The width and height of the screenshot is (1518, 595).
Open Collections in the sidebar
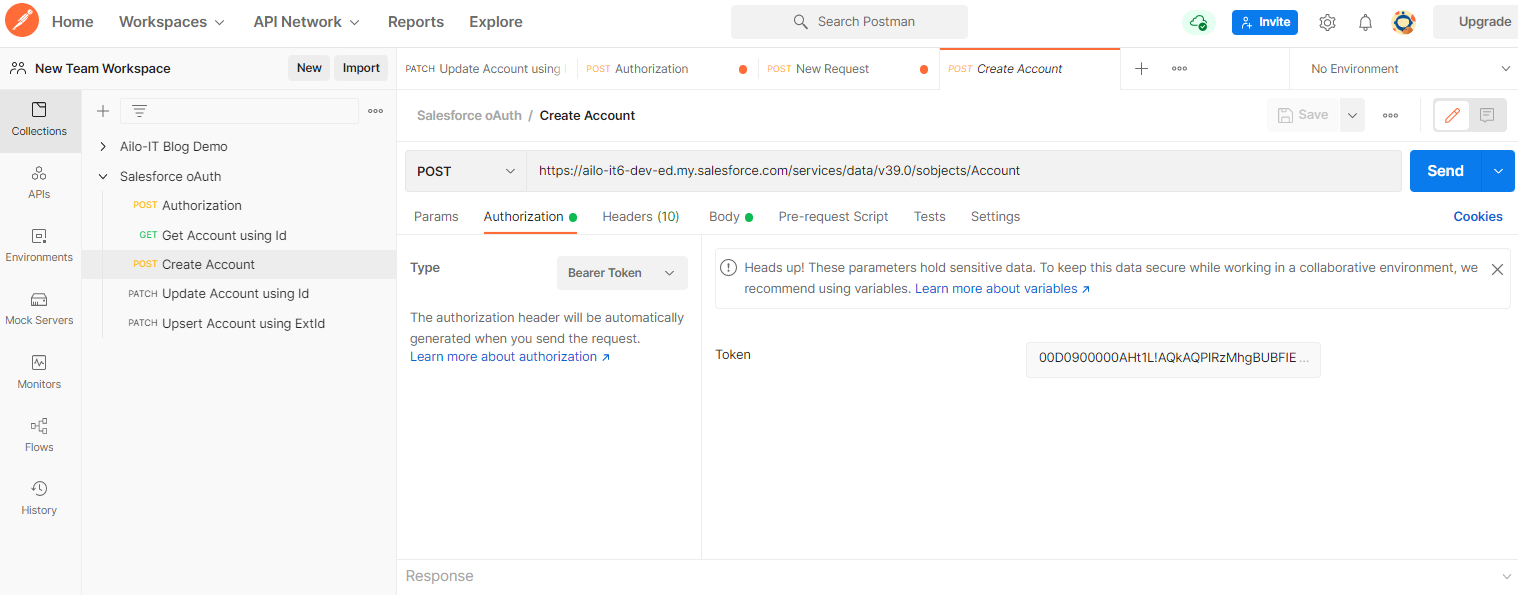40,120
